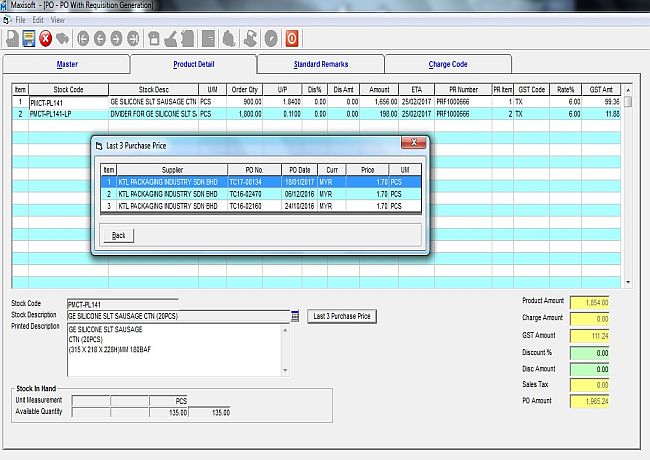
Task: Go to next record arrow icon
Action: tap(117, 39)
